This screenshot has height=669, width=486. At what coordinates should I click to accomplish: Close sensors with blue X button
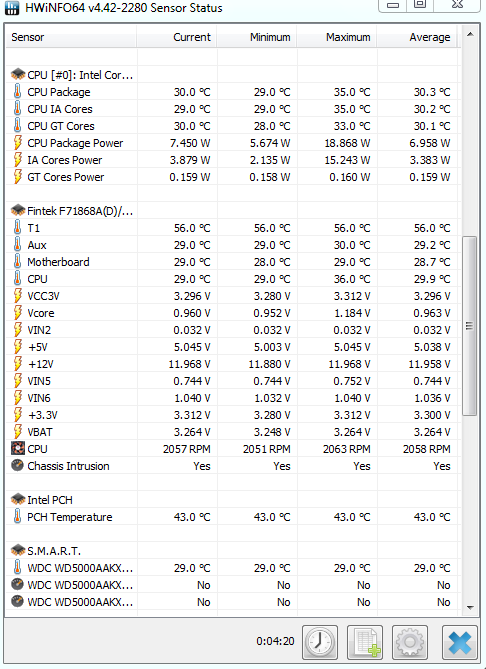460,642
